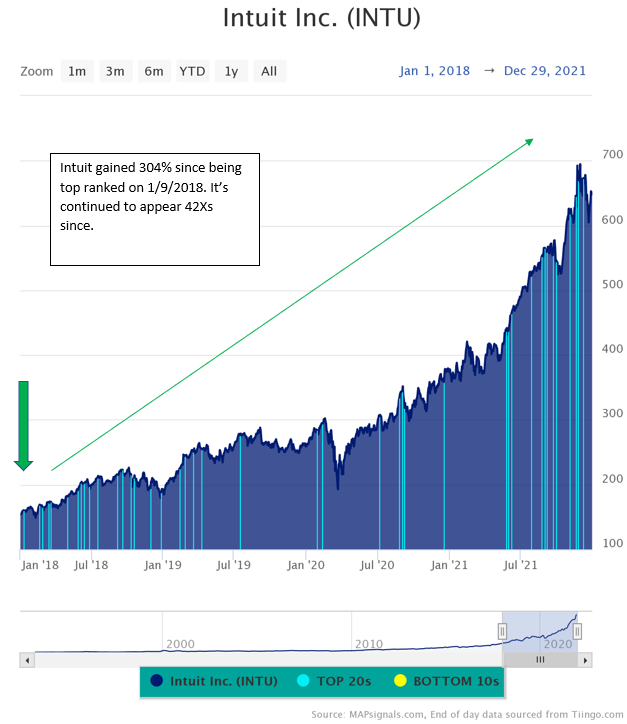Edit the Jan 1, 2018 start date
The image size is (627, 724).
[x=434, y=71]
